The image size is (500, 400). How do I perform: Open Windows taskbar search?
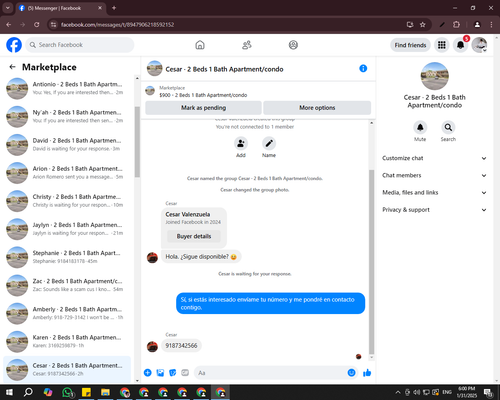click(x=28, y=392)
